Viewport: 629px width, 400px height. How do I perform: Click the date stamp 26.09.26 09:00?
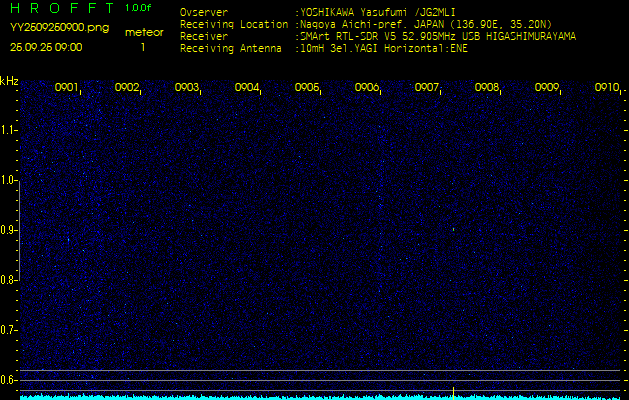point(46,47)
